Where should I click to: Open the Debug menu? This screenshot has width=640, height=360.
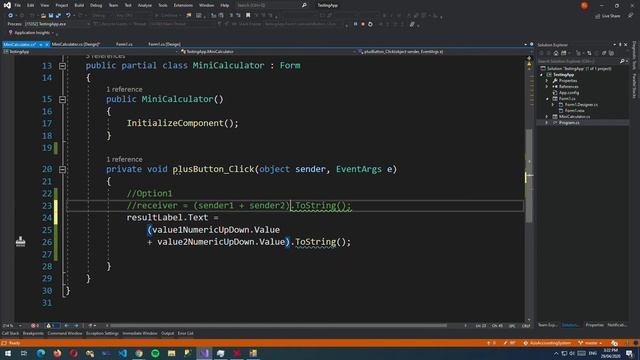(x=96, y=5)
